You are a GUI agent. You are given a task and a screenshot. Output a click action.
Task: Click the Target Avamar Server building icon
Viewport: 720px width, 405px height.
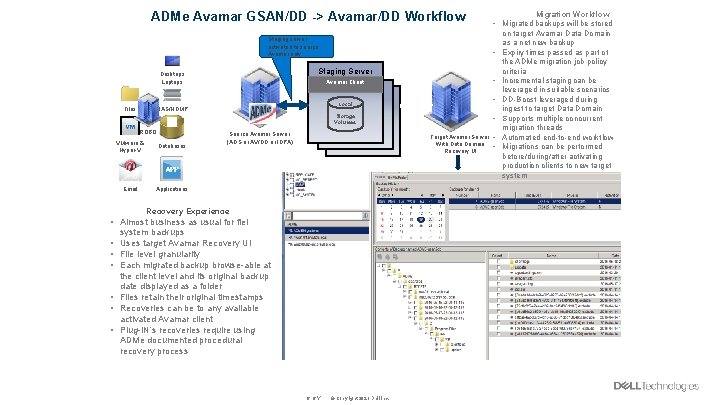click(450, 101)
